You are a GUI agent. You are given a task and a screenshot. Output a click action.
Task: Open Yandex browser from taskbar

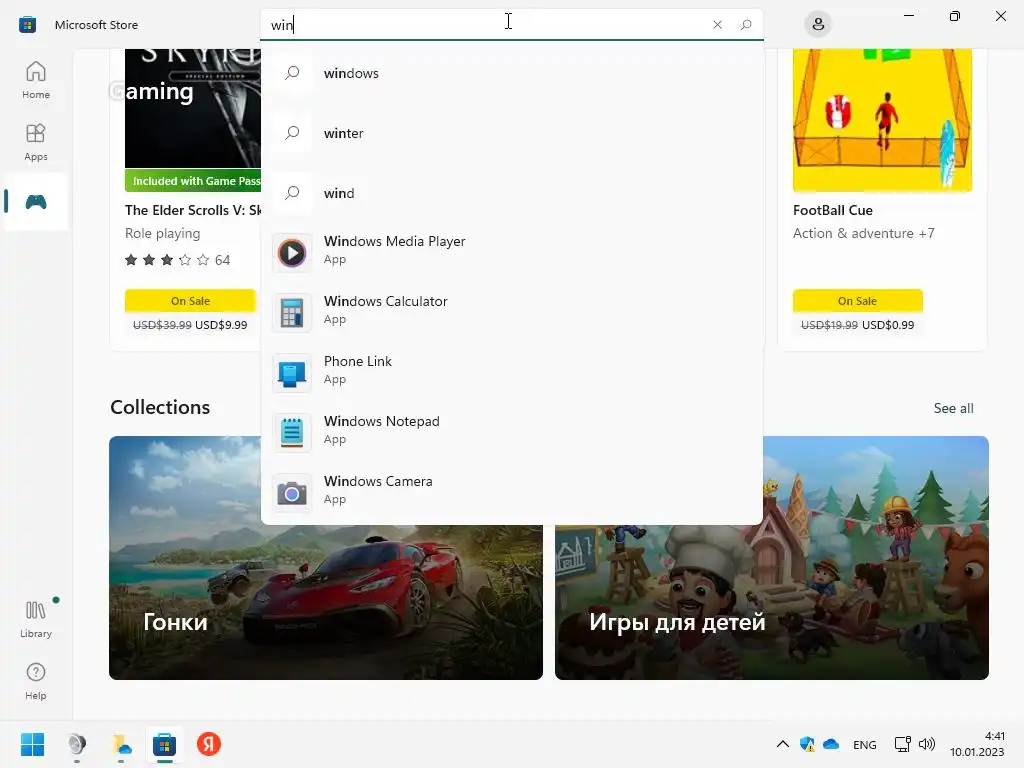(x=209, y=744)
